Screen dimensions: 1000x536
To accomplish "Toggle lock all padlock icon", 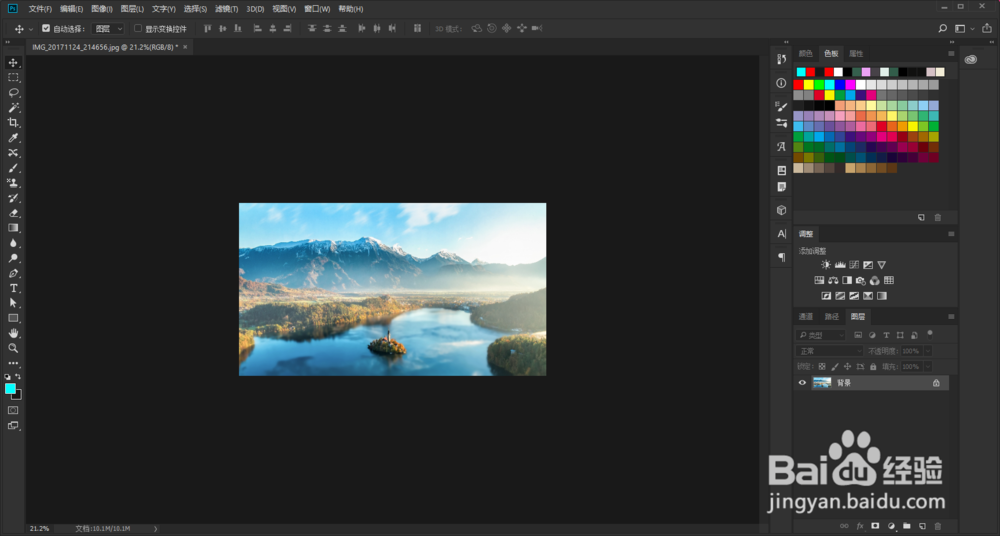I will tap(873, 367).
